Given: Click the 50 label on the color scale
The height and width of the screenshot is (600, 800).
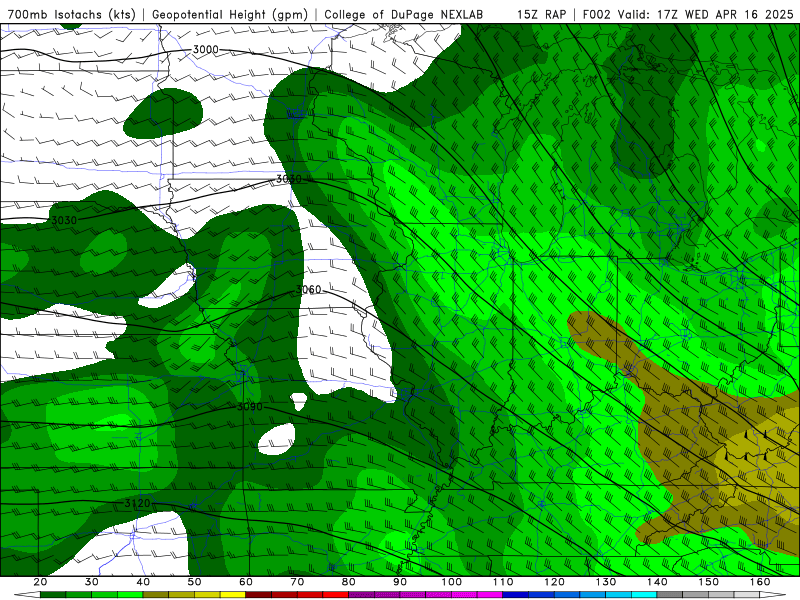Looking at the screenshot, I should pyautogui.click(x=194, y=582).
